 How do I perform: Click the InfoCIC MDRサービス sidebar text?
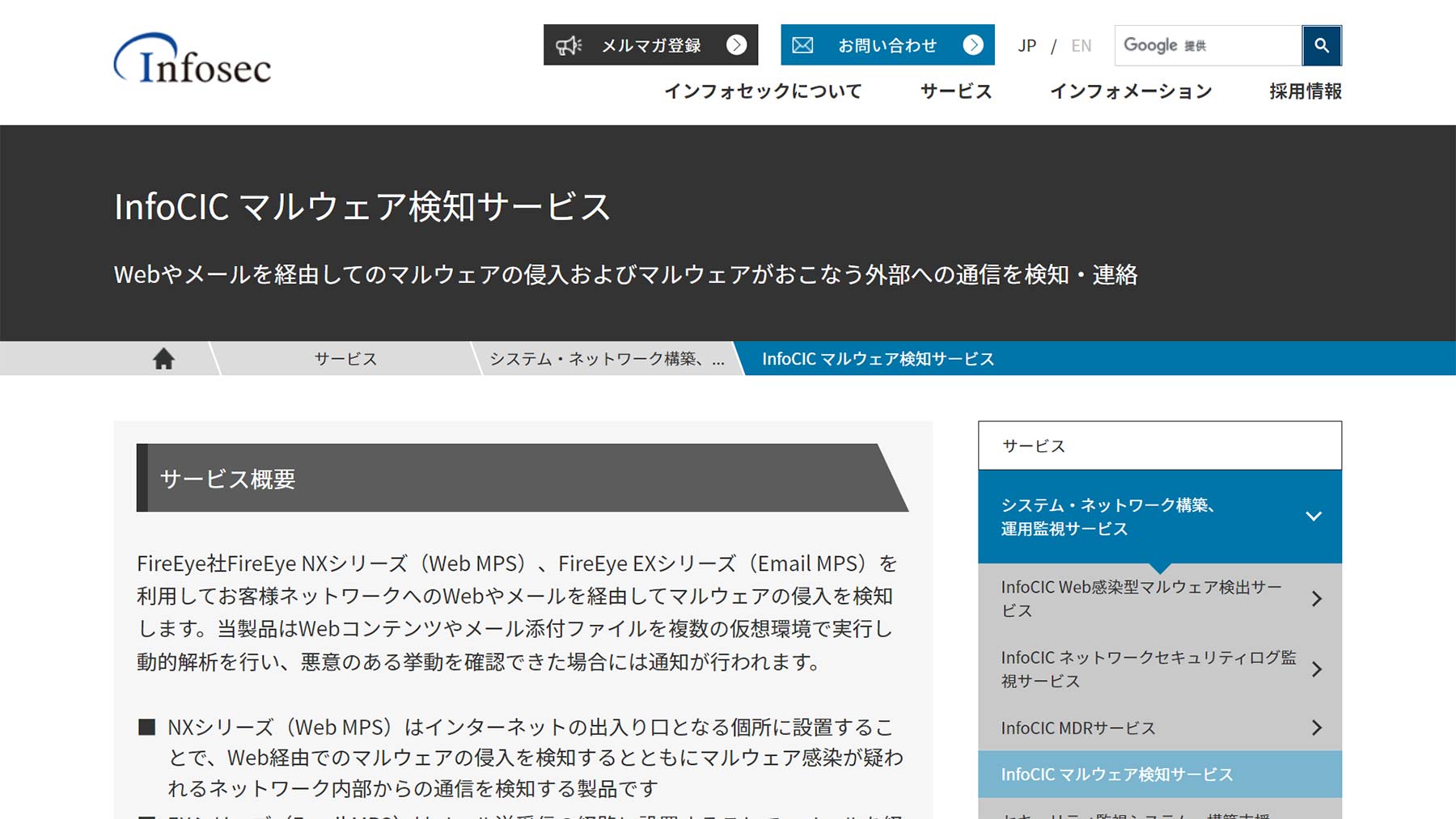(x=1078, y=728)
